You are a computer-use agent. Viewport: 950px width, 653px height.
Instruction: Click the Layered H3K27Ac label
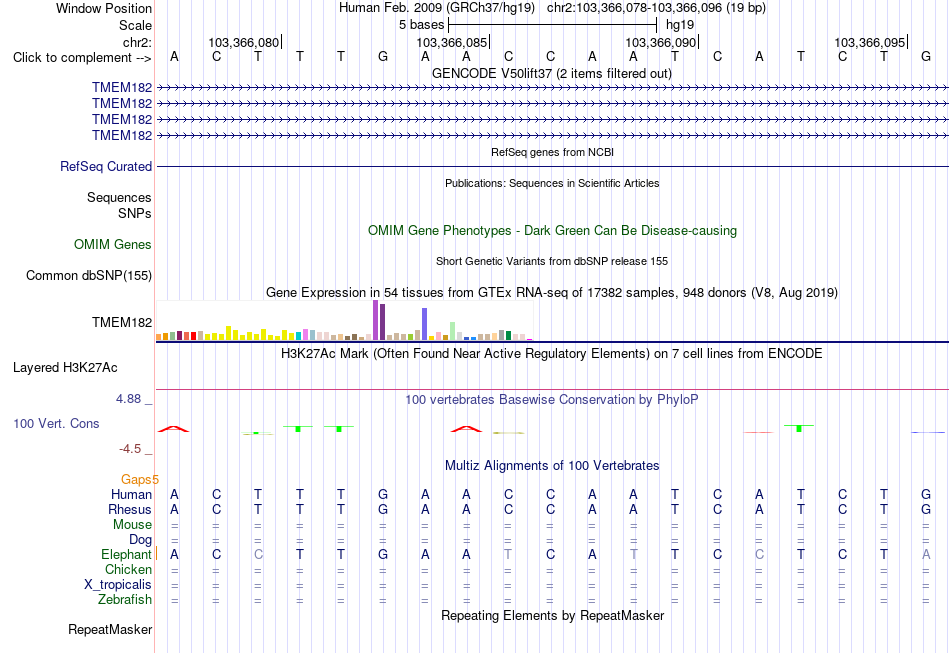(65, 368)
